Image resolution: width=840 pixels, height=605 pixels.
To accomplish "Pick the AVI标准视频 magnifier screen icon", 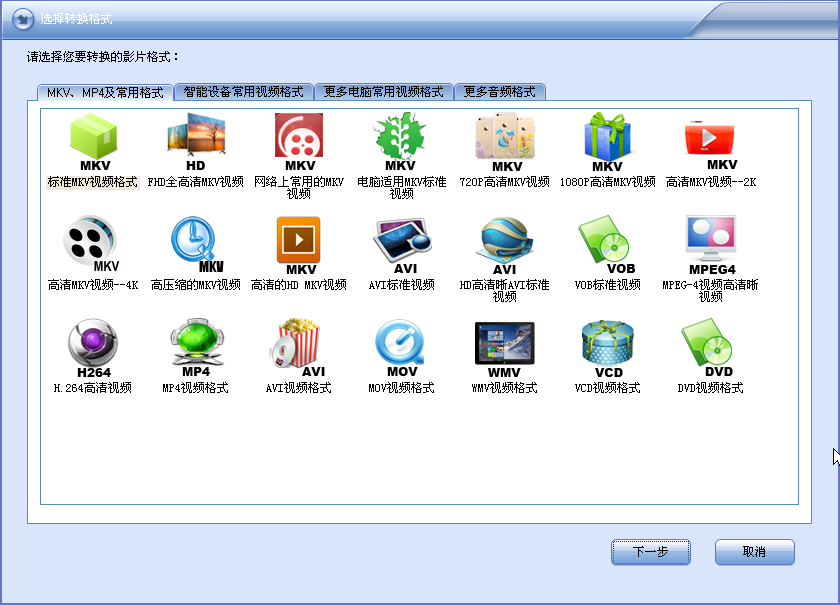I will [x=402, y=245].
